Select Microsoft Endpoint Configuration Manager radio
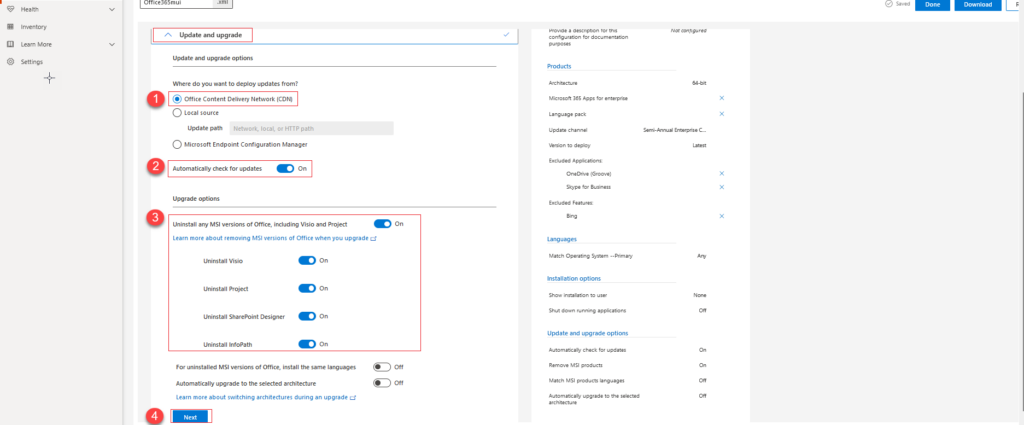 (x=177, y=144)
